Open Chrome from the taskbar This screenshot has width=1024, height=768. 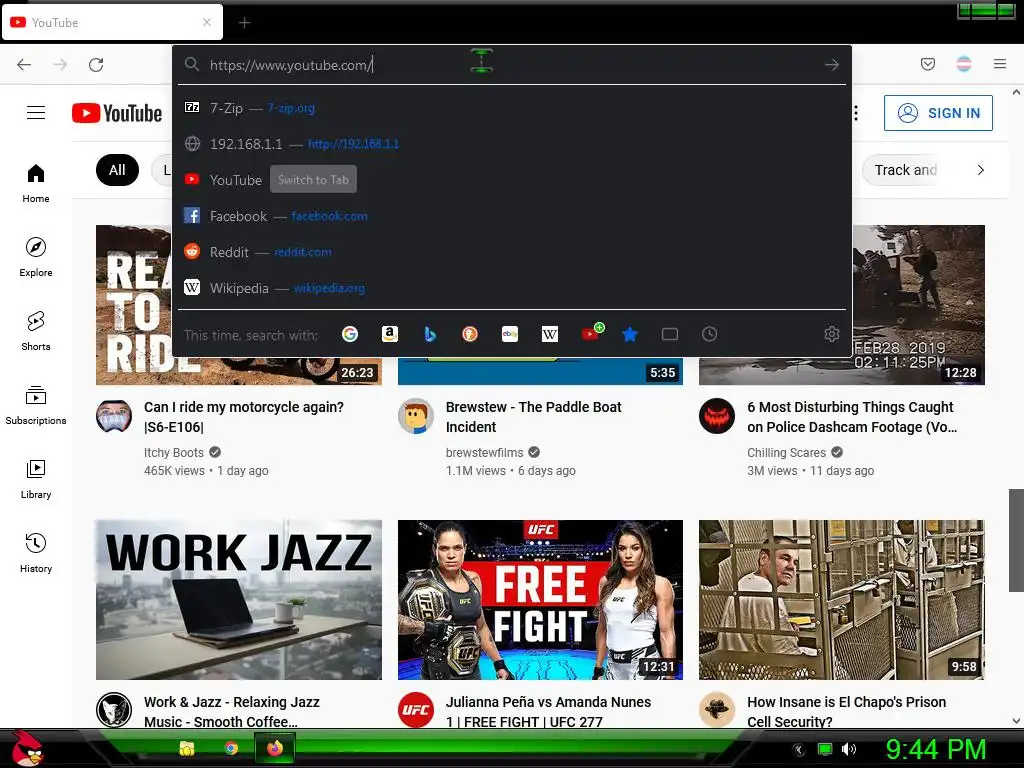pyautogui.click(x=231, y=748)
